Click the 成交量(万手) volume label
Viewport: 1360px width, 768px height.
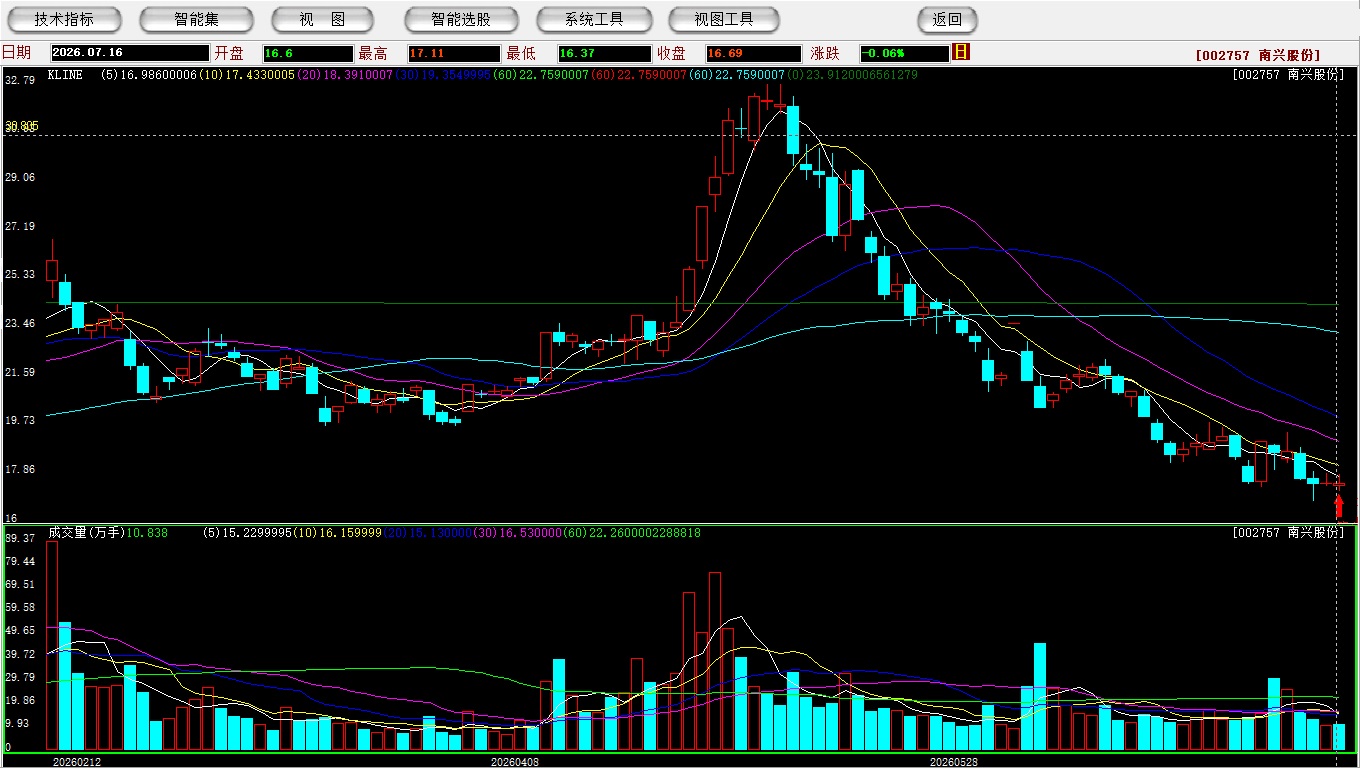point(86,533)
